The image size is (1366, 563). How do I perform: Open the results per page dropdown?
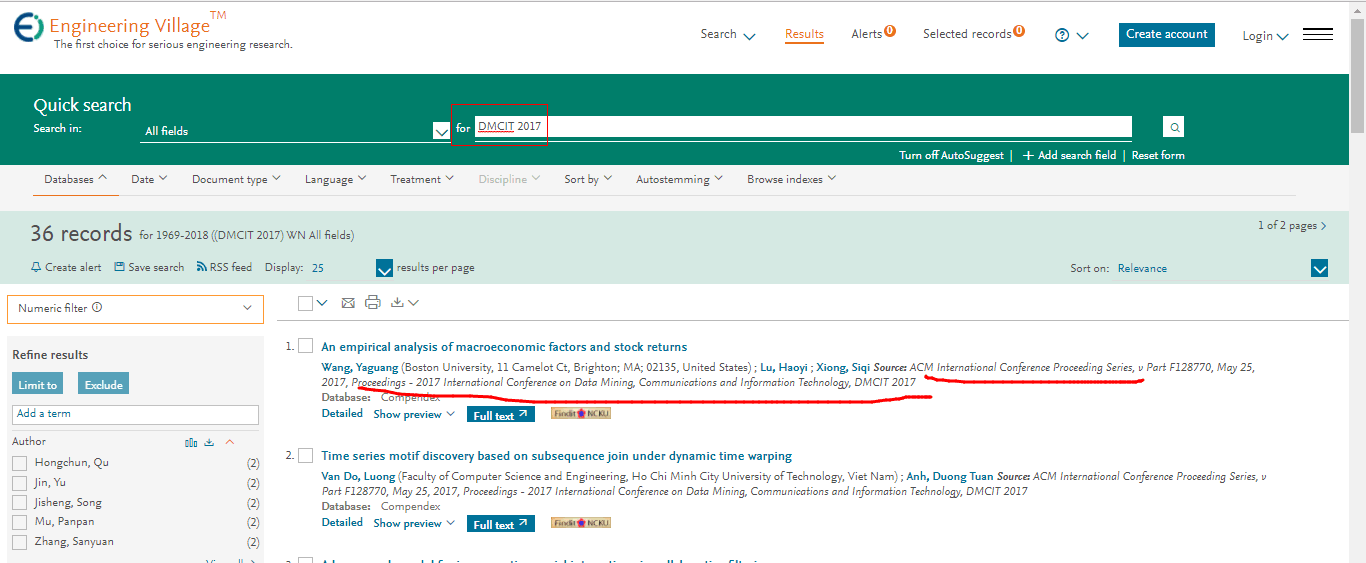click(x=385, y=268)
